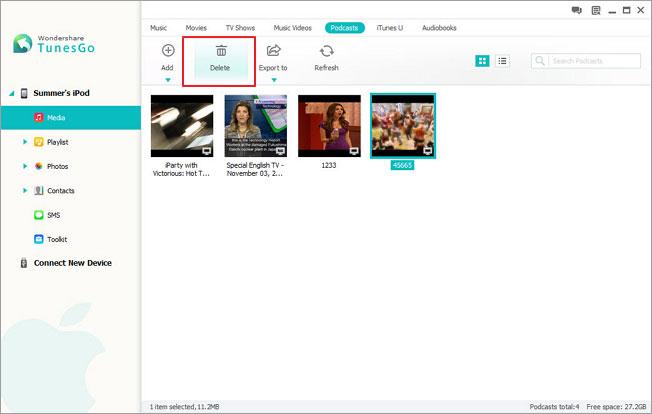Click Podcasts total:4 in status bar
The width and height of the screenshot is (652, 414).
(x=554, y=407)
